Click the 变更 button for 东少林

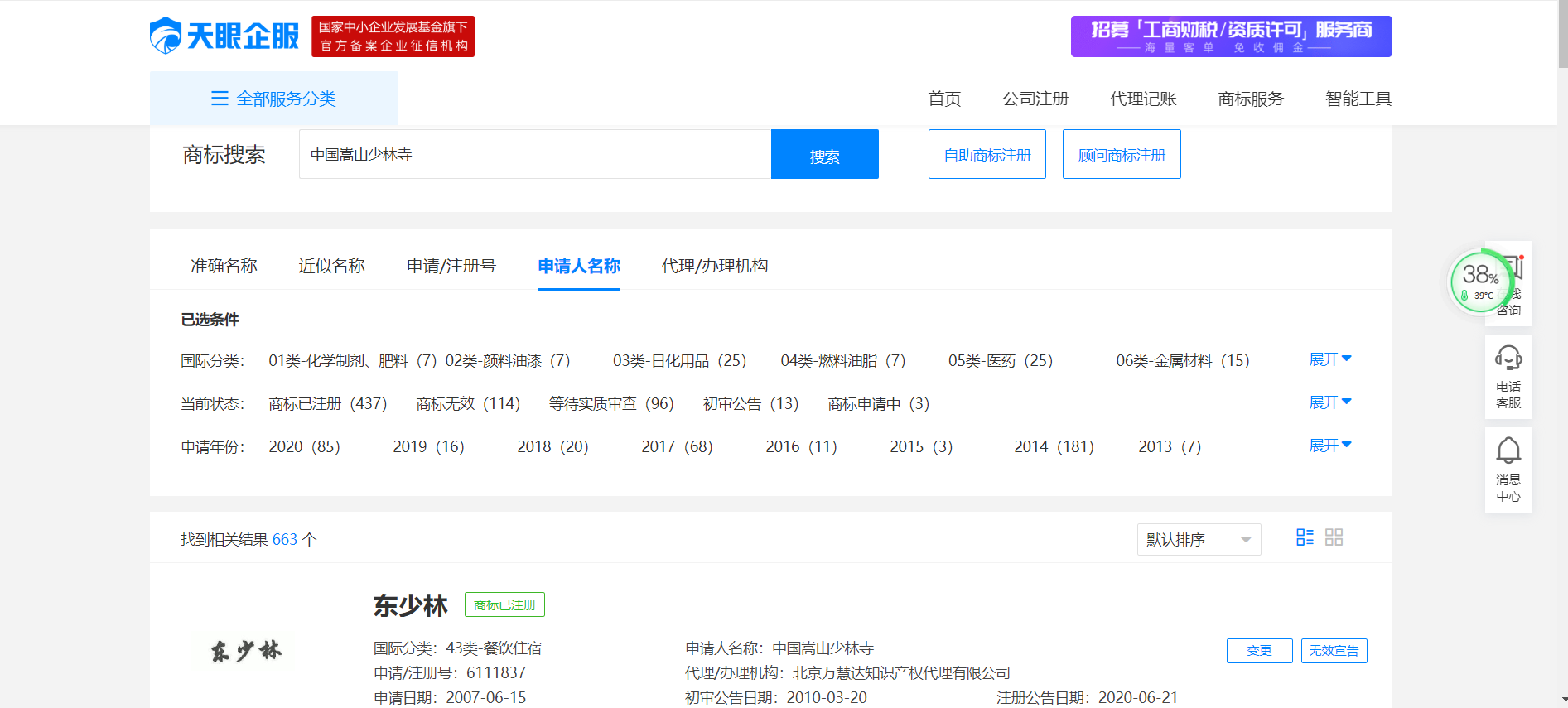pyautogui.click(x=1259, y=651)
